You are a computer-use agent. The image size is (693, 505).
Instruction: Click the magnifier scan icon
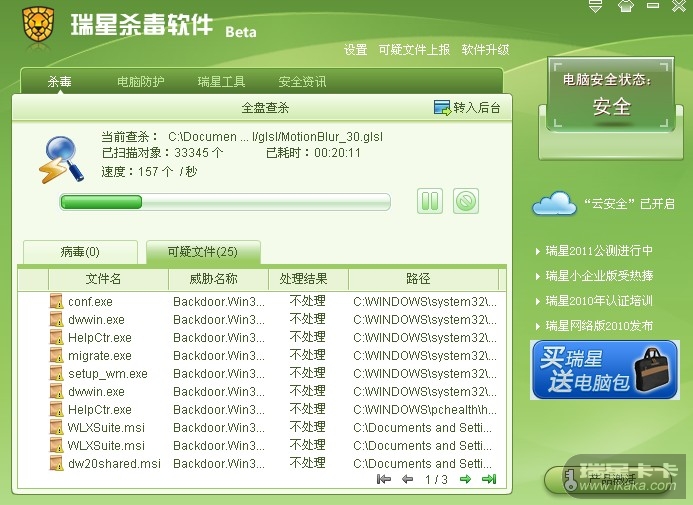click(x=62, y=159)
